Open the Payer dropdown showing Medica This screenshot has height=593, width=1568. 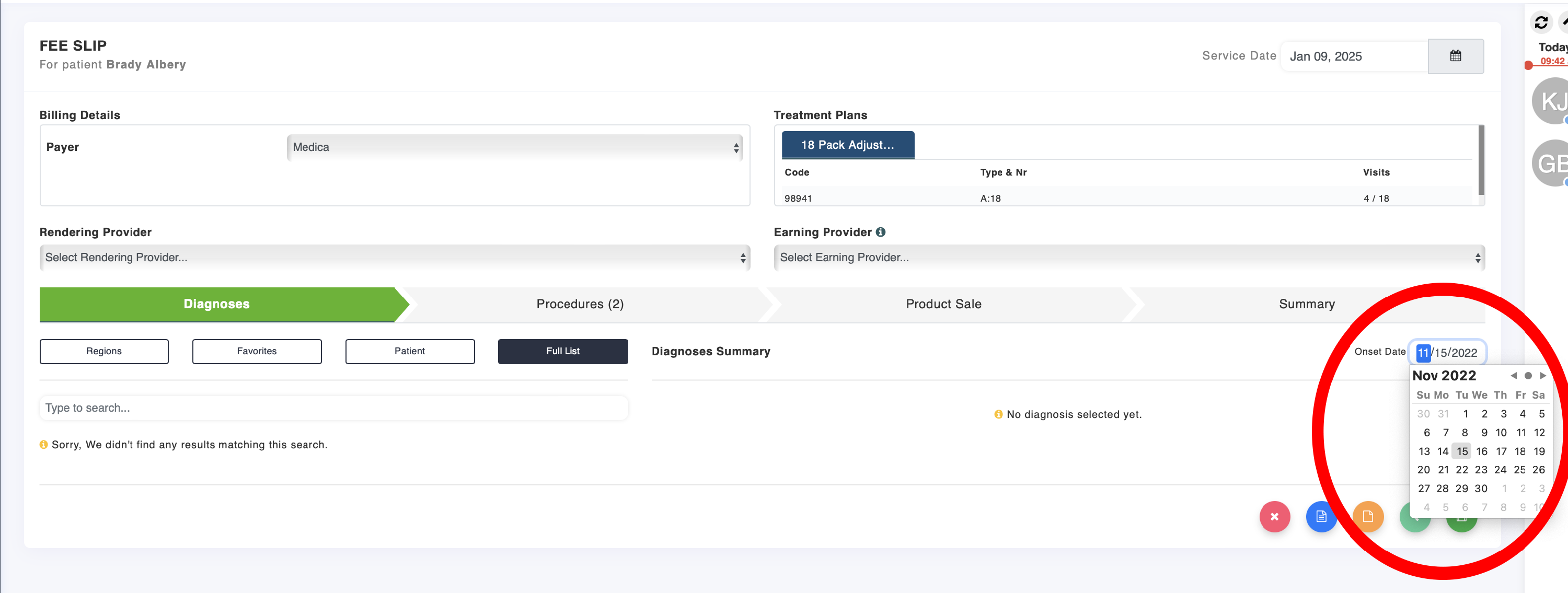coord(515,147)
